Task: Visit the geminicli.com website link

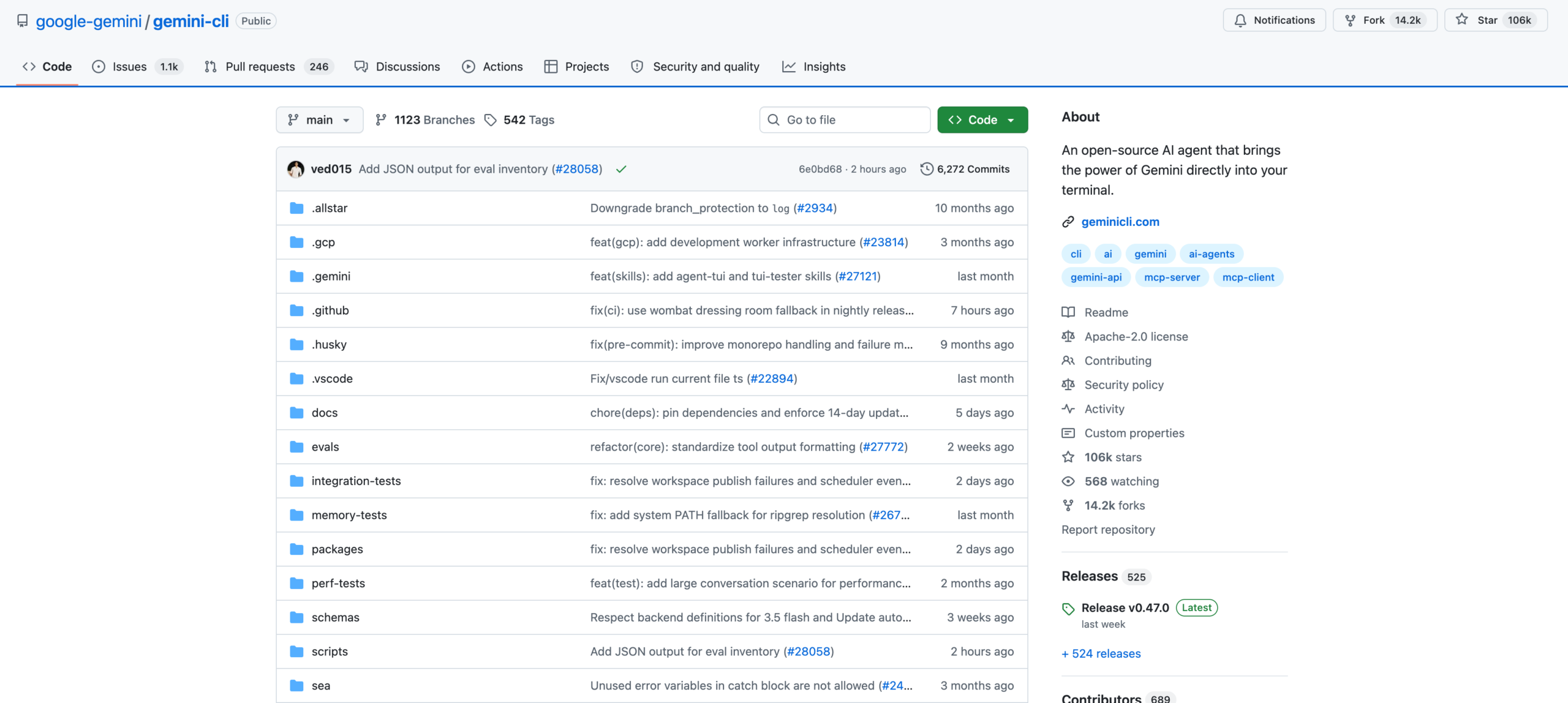Action: pos(1120,222)
